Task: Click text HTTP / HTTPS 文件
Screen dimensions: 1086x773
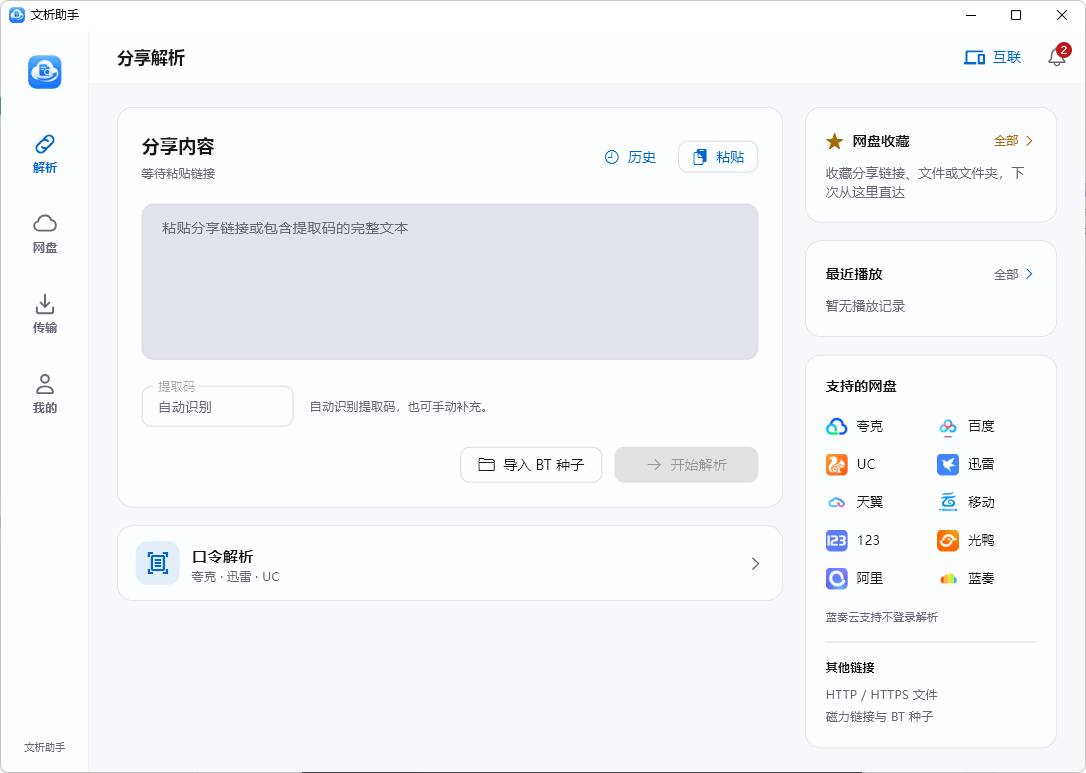Action: tap(881, 695)
